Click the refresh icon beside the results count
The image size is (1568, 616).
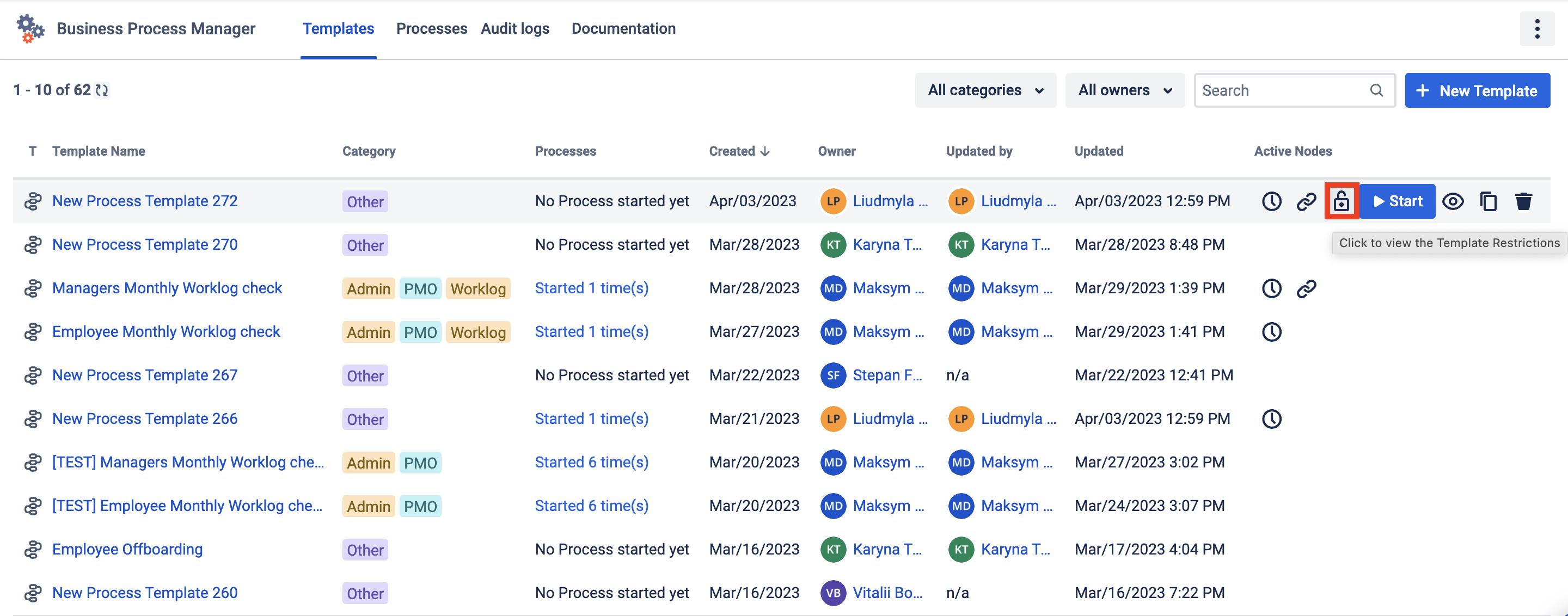point(102,90)
